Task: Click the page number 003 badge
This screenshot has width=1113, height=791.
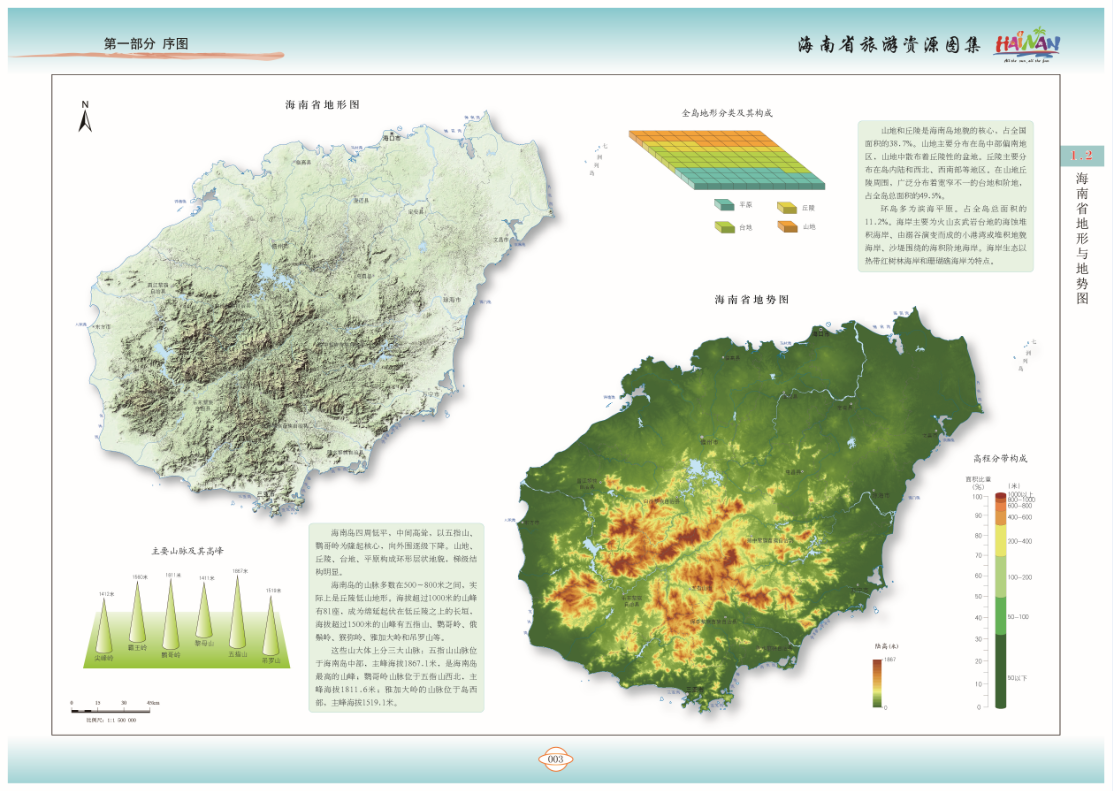Action: tap(556, 759)
